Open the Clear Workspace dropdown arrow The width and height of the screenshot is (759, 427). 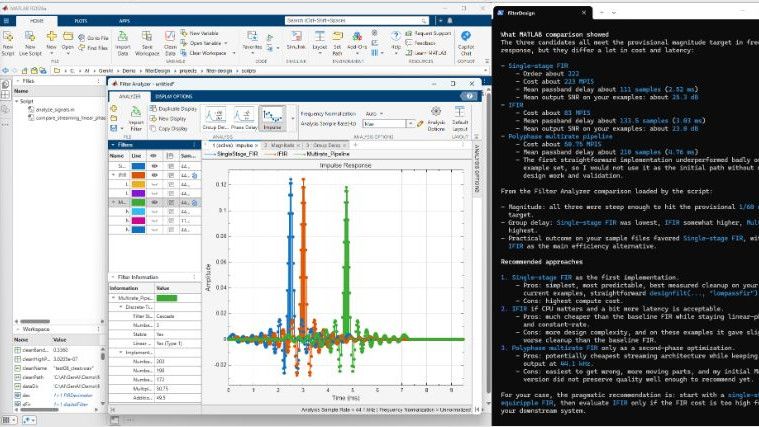pos(234,53)
